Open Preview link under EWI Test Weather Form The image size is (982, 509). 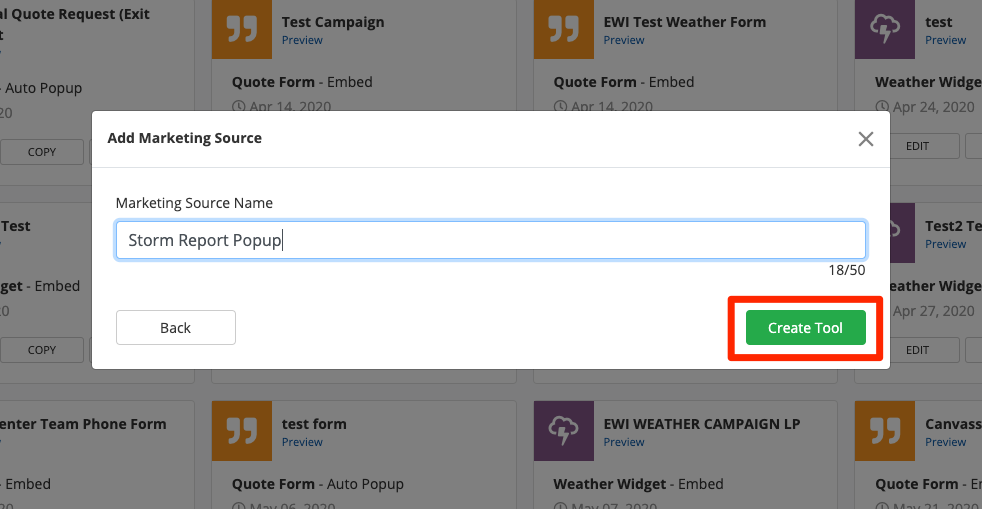click(x=624, y=40)
